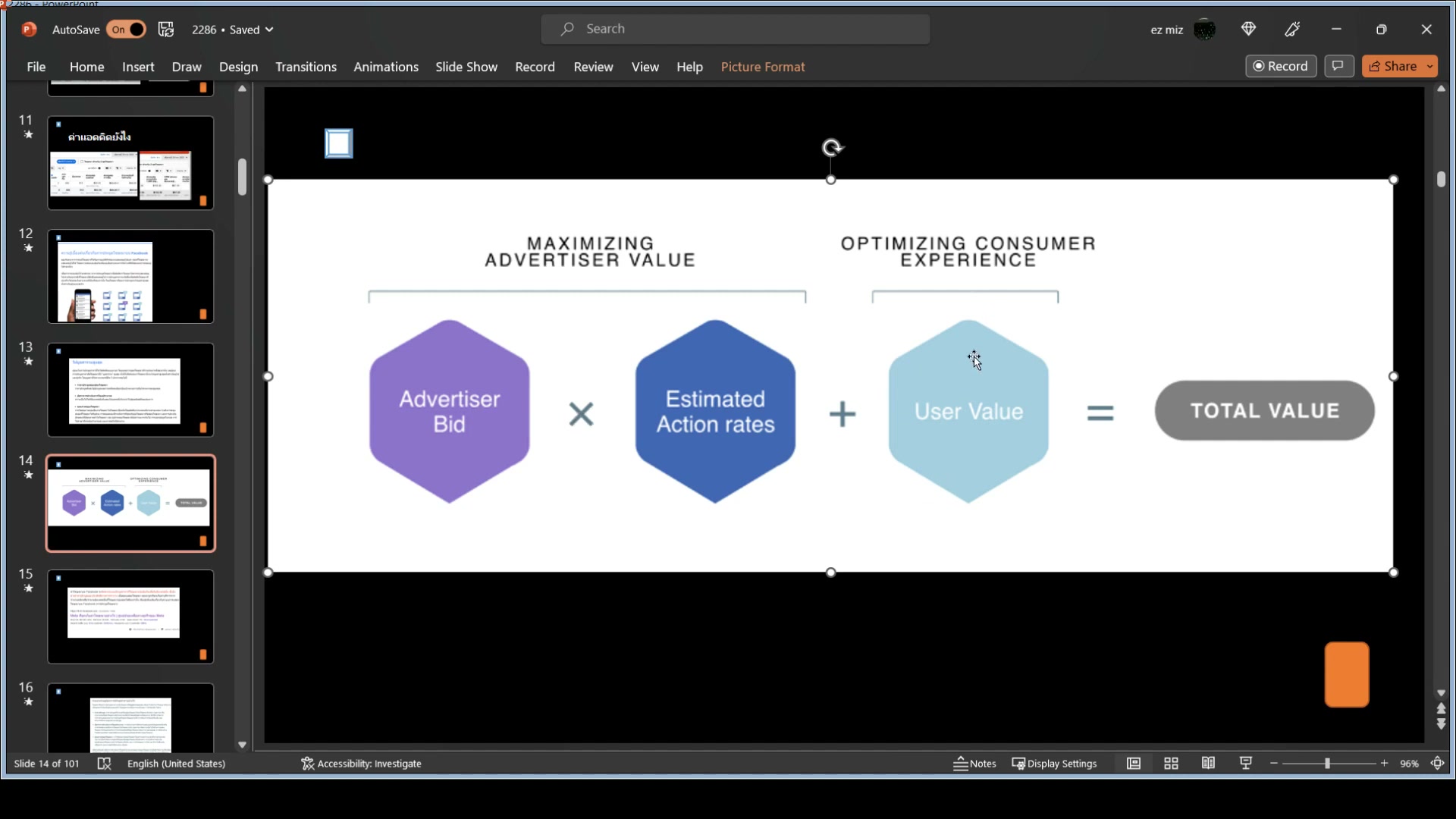Expand the Share button dropdown arrow
The height and width of the screenshot is (819, 1456).
1429,67
